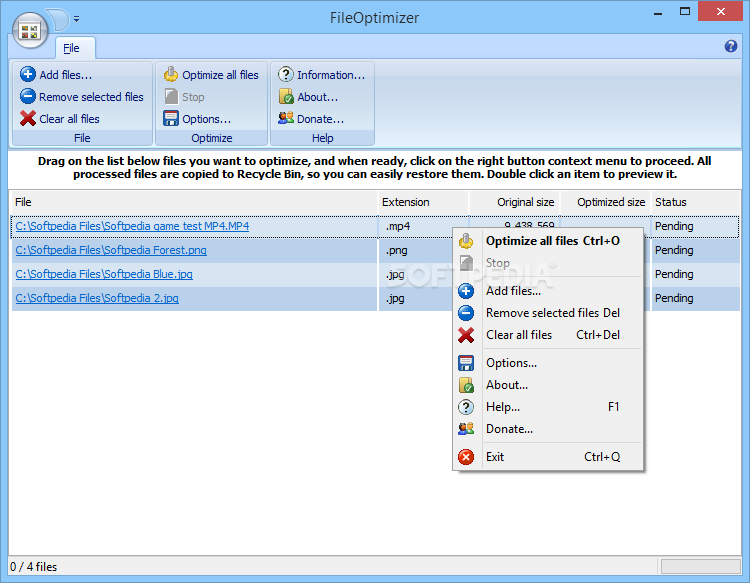Click the About icon in ribbon Help group
Viewport: 750px width, 583px height.
point(286,96)
